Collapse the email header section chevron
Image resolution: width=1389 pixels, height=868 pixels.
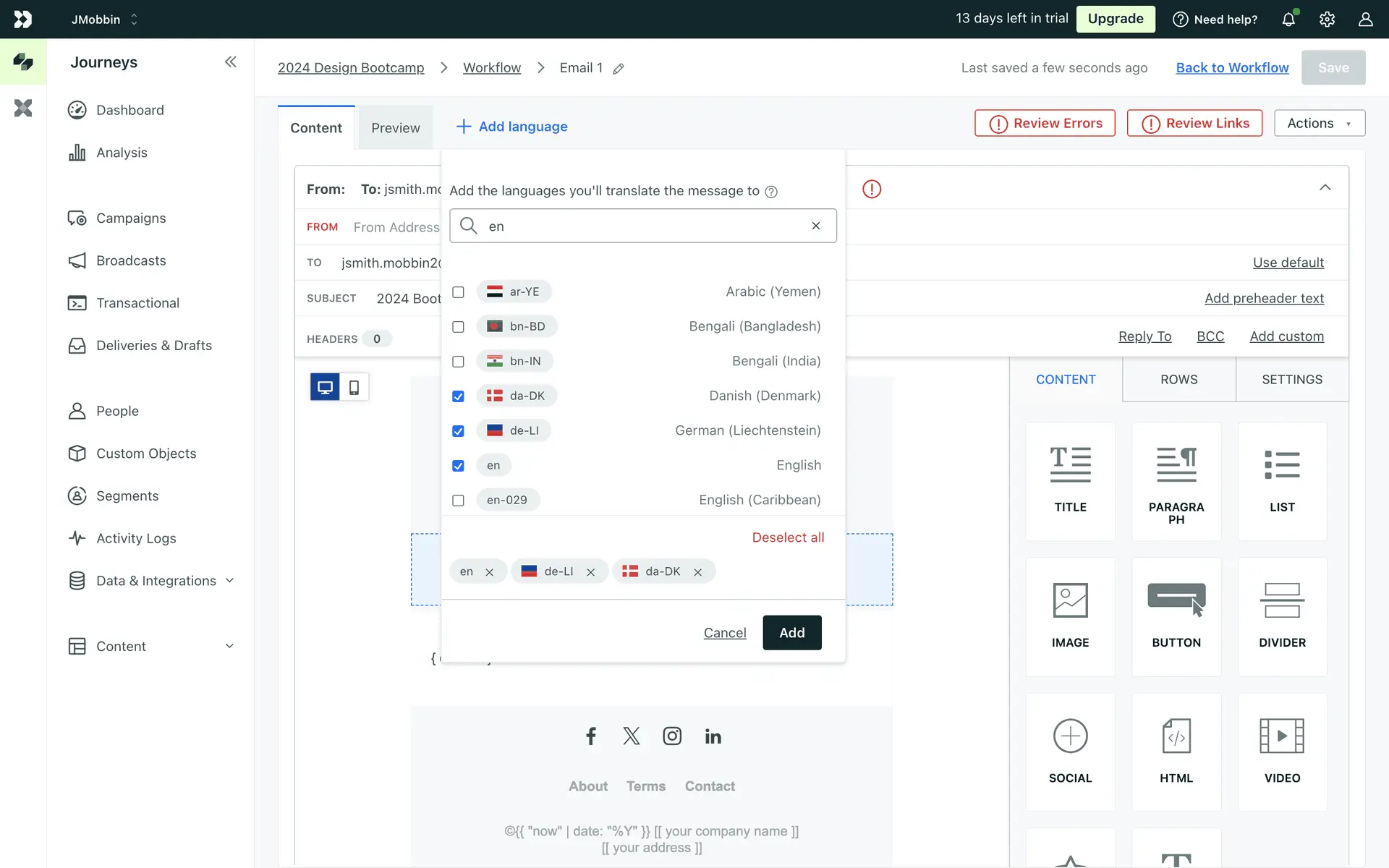pos(1325,188)
